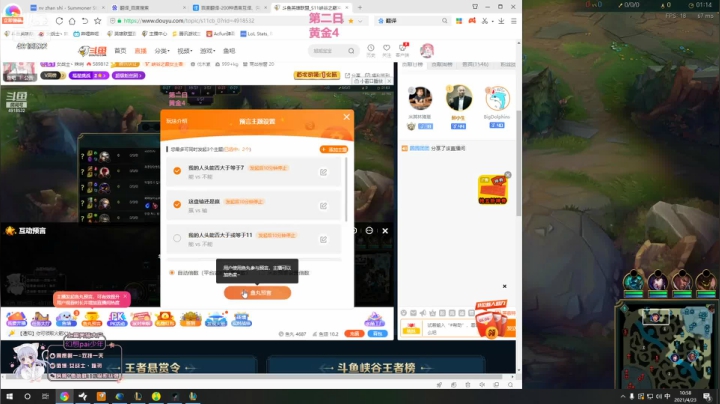
Task: Open the user avatar in Douyu header
Action: click(x=427, y=50)
